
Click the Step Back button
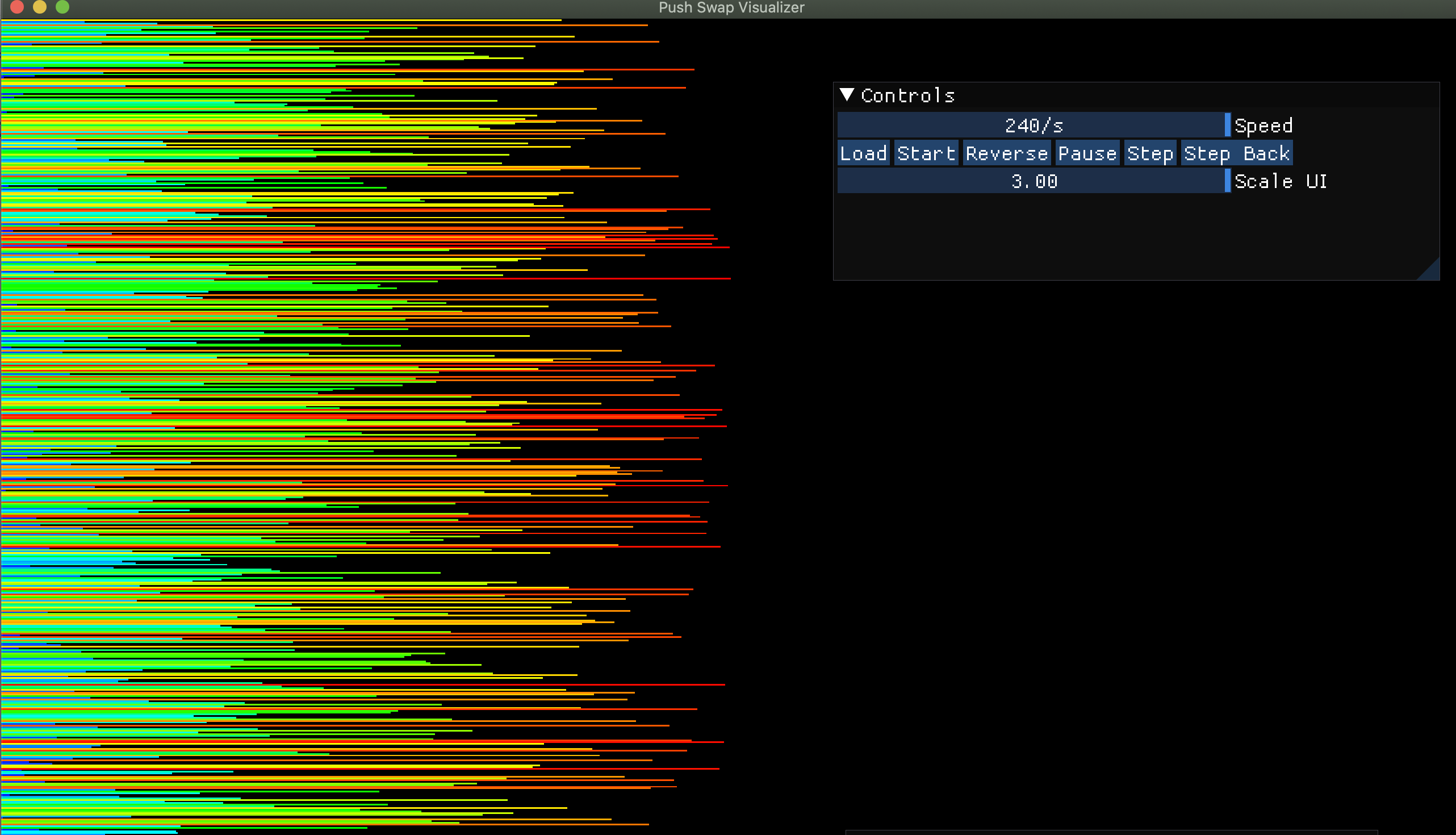coord(1236,153)
